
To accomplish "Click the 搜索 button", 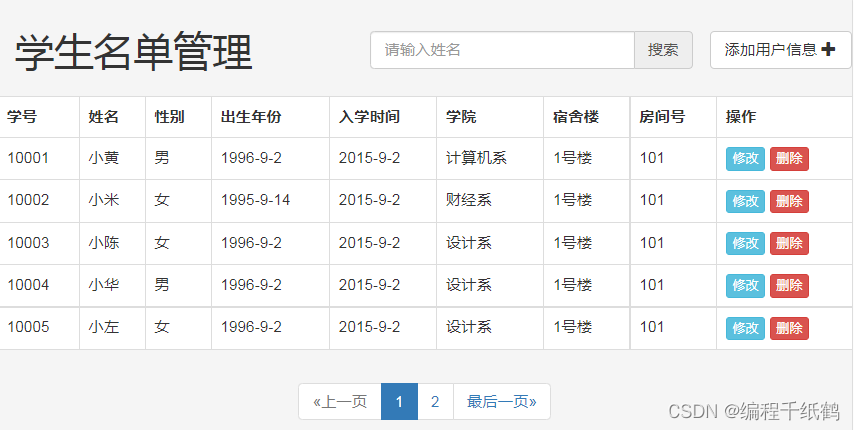I will click(x=663, y=50).
